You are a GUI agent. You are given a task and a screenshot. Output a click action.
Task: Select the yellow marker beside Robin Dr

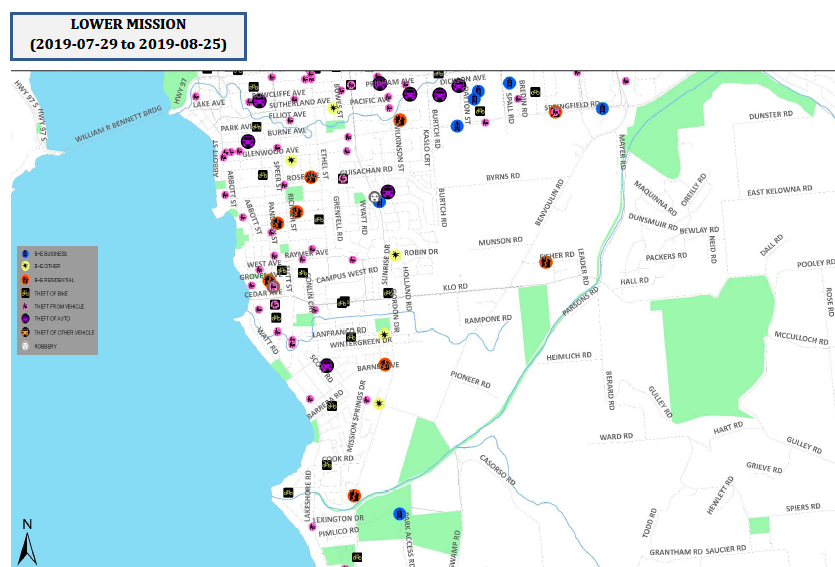[x=395, y=255]
